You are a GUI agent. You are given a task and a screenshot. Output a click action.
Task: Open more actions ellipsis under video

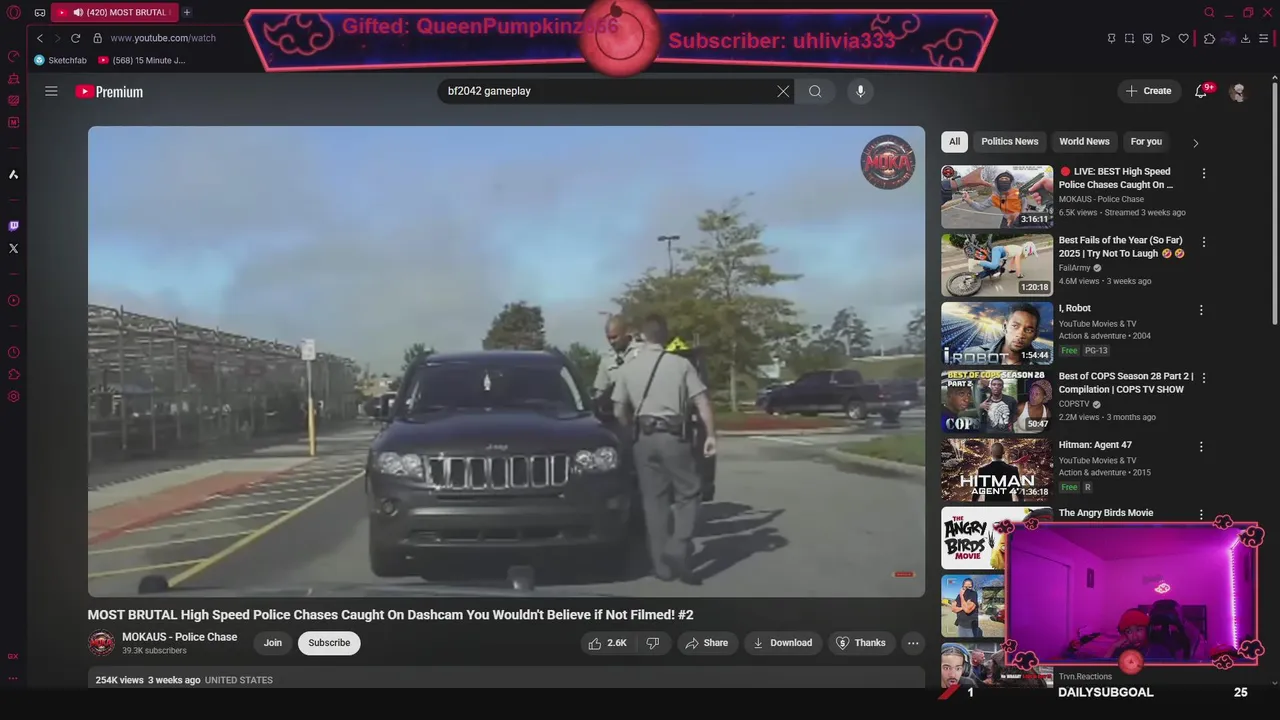(913, 643)
